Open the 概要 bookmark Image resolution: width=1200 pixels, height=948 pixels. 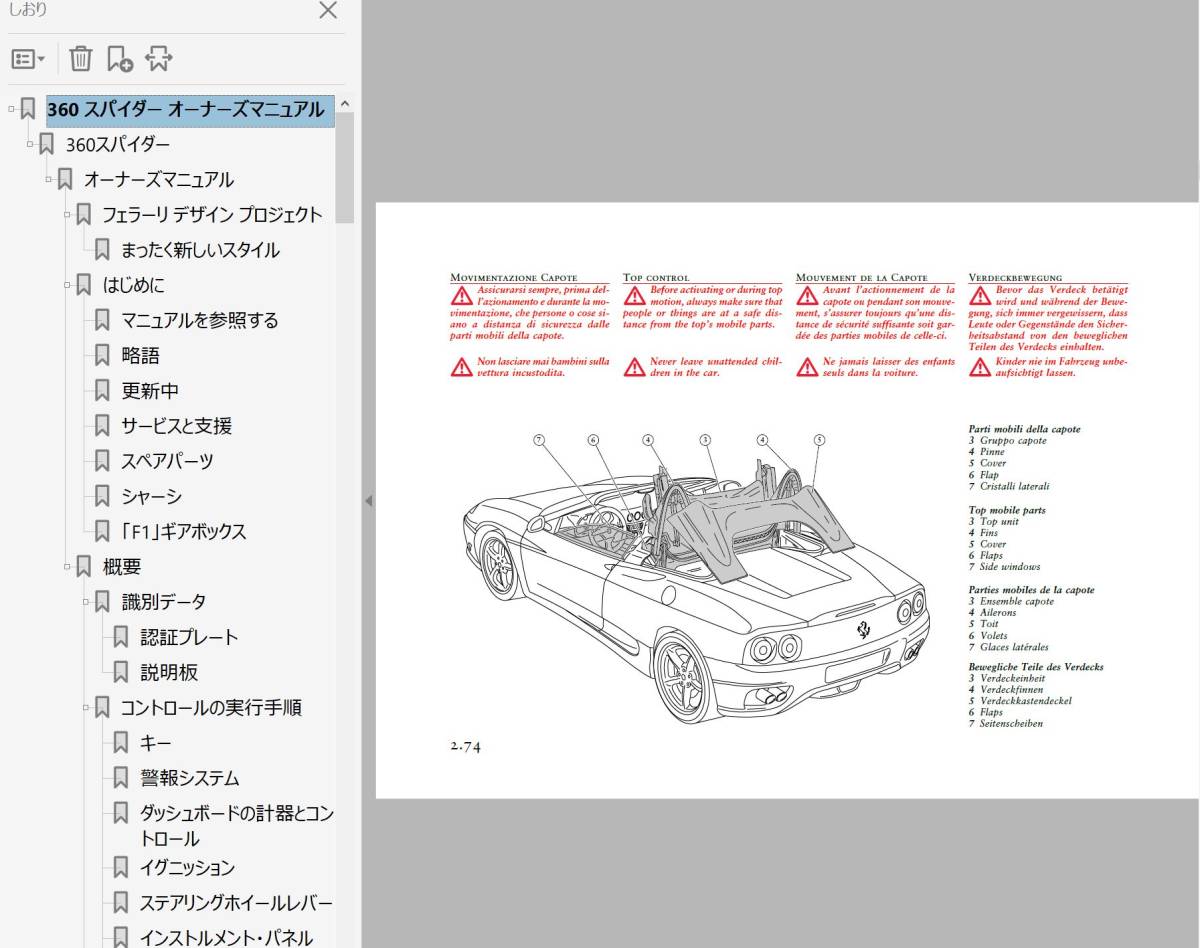point(122,567)
